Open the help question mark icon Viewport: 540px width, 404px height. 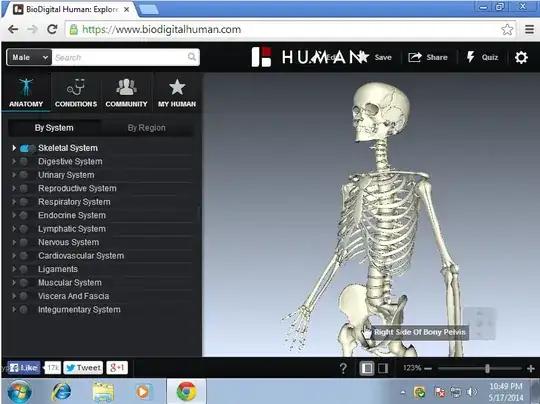pos(343,369)
